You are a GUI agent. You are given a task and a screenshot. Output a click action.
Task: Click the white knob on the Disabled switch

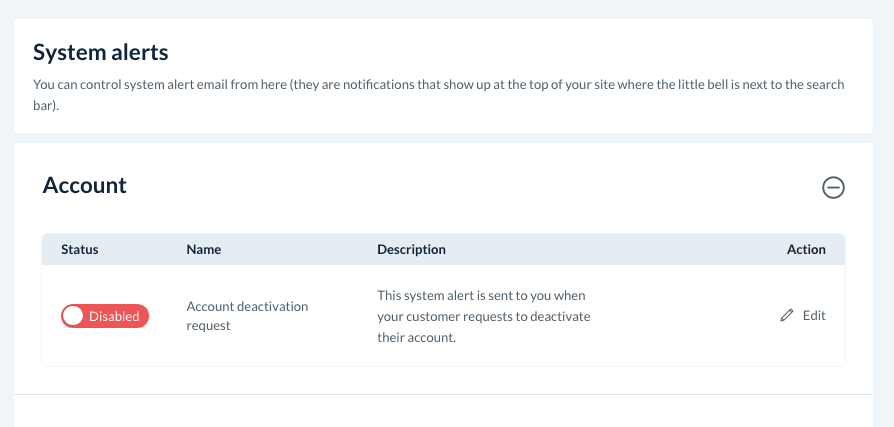point(73,316)
